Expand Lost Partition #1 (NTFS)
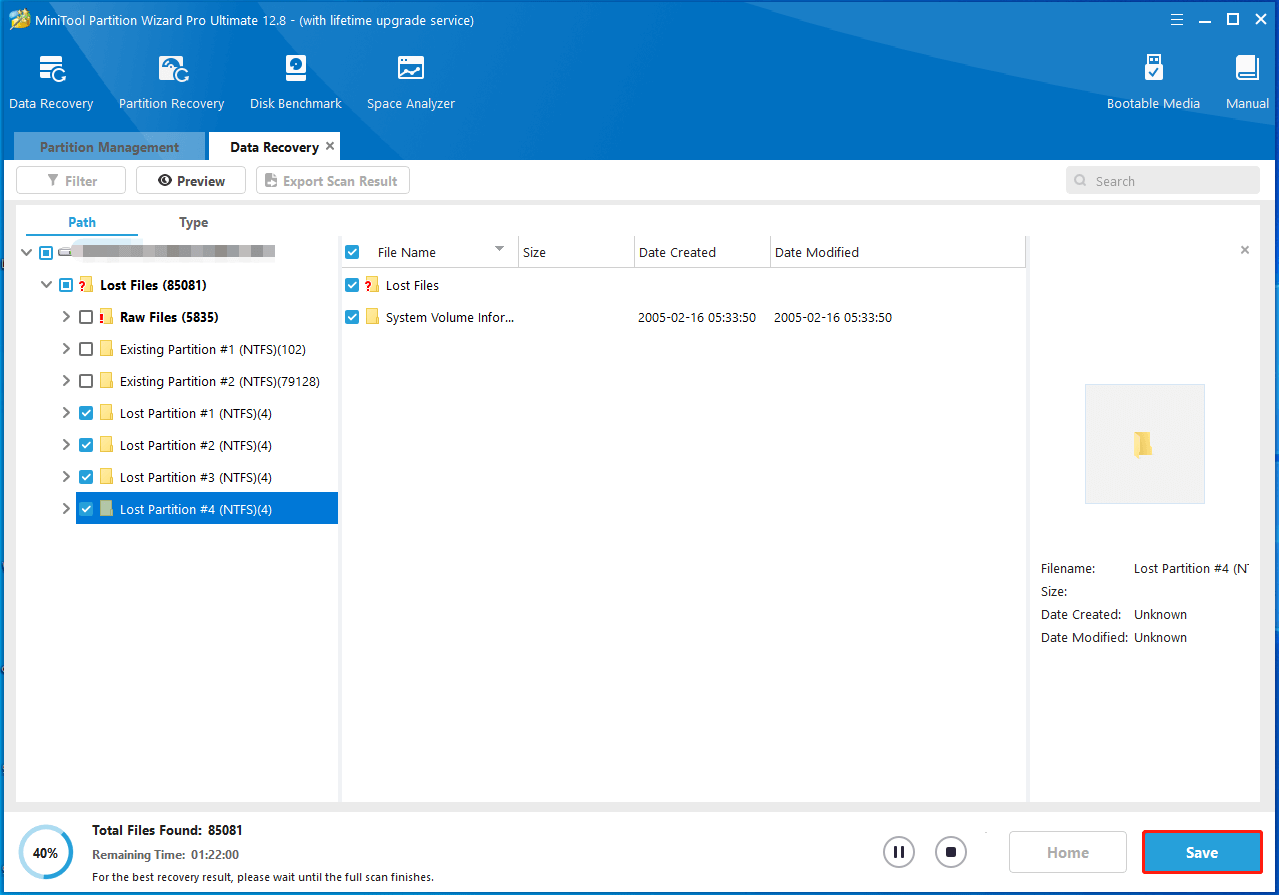This screenshot has width=1279, height=895. (66, 413)
